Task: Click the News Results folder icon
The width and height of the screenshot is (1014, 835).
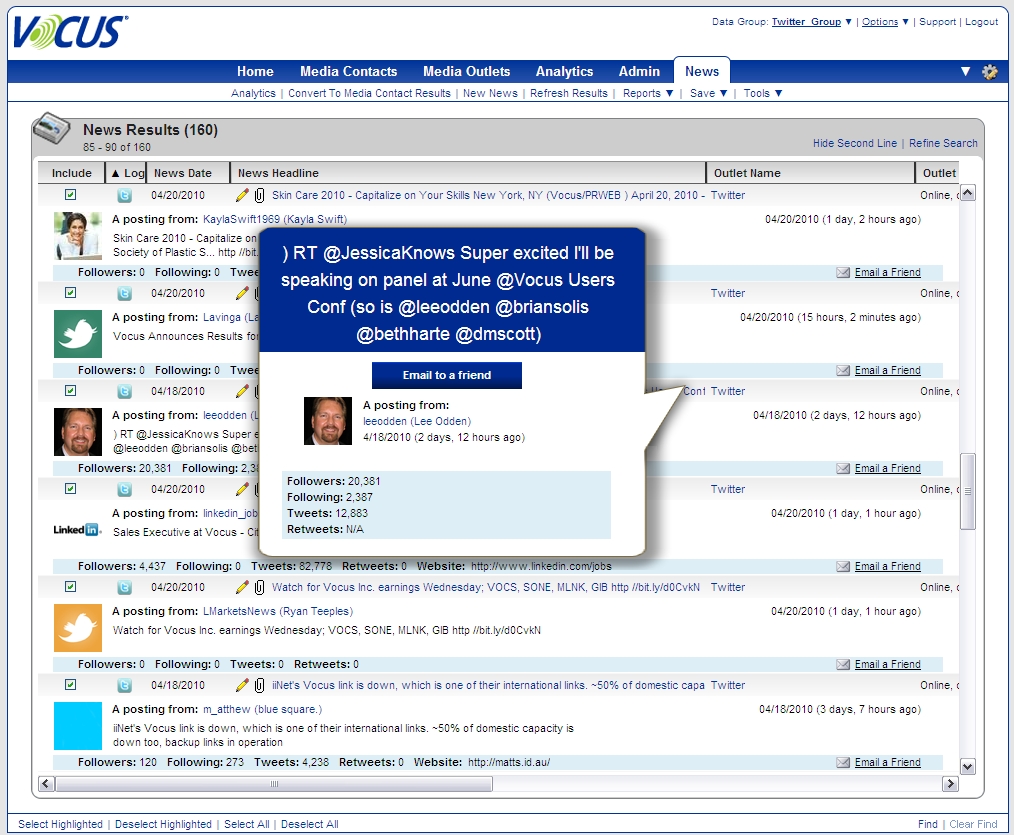Action: point(51,128)
